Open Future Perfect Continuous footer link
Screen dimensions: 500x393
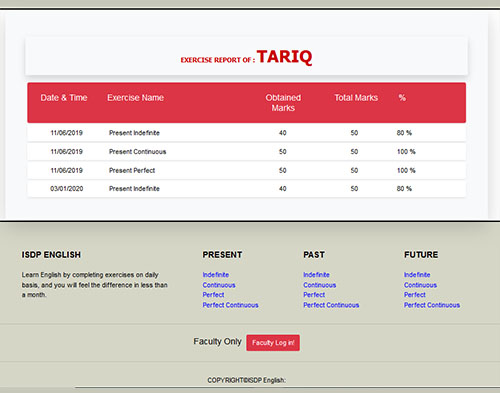coord(432,305)
